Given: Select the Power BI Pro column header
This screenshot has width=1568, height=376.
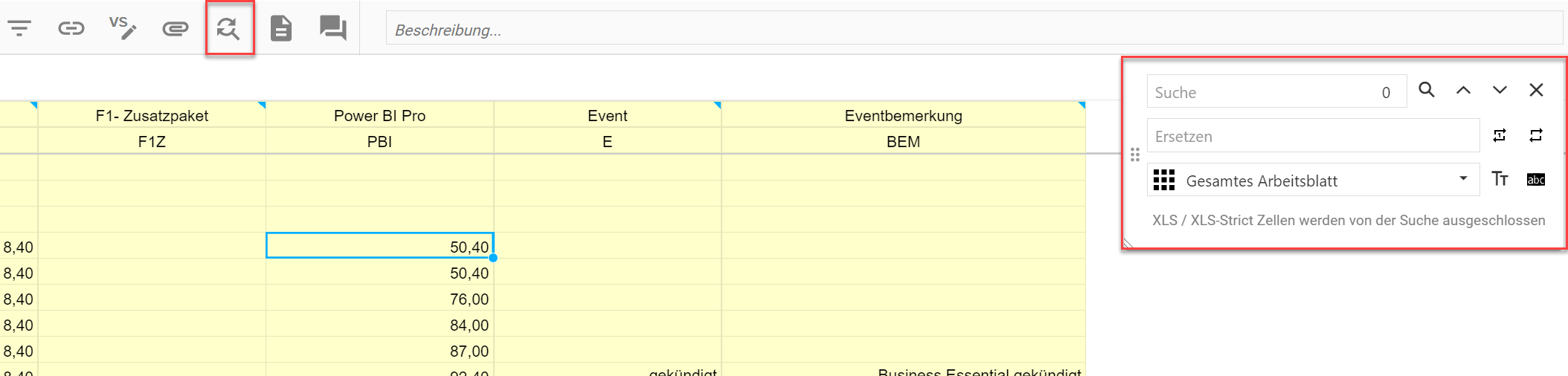Looking at the screenshot, I should (379, 116).
